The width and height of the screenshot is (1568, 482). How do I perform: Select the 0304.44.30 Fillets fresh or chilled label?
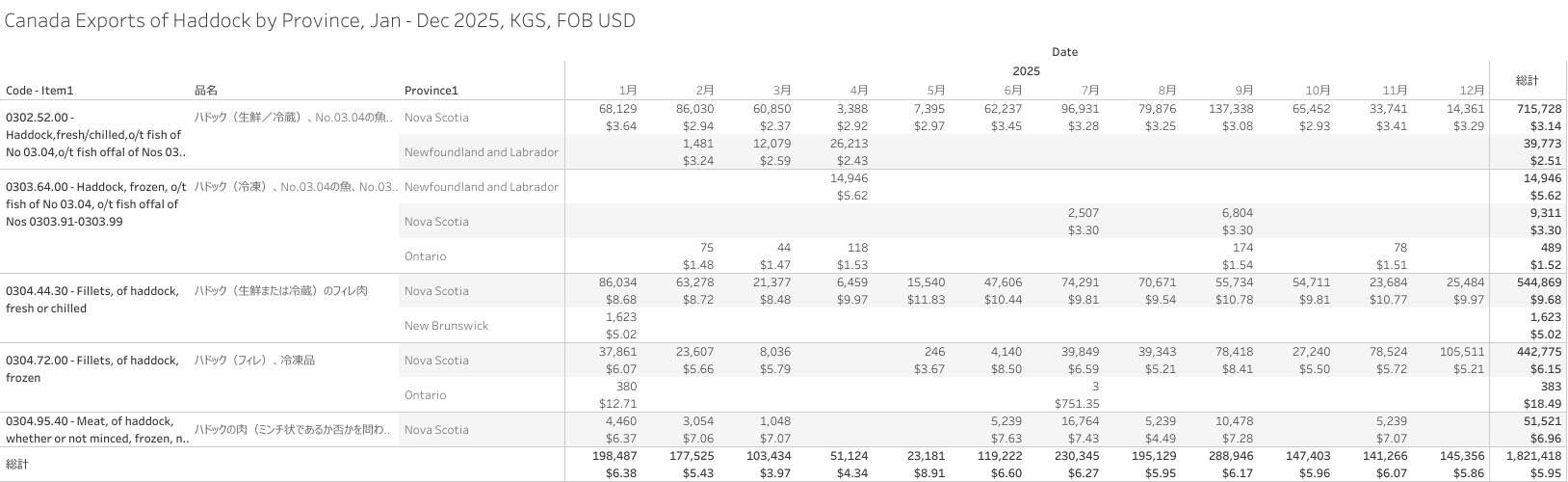(92, 300)
